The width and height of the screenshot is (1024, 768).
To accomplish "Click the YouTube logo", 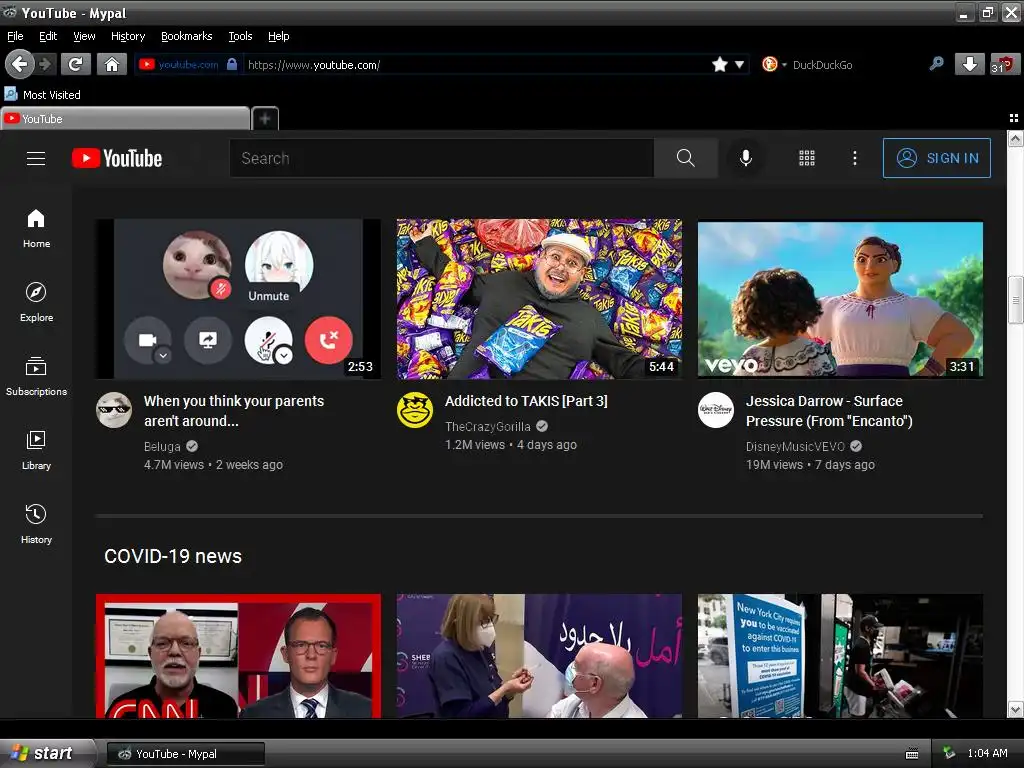I will click(x=117, y=158).
